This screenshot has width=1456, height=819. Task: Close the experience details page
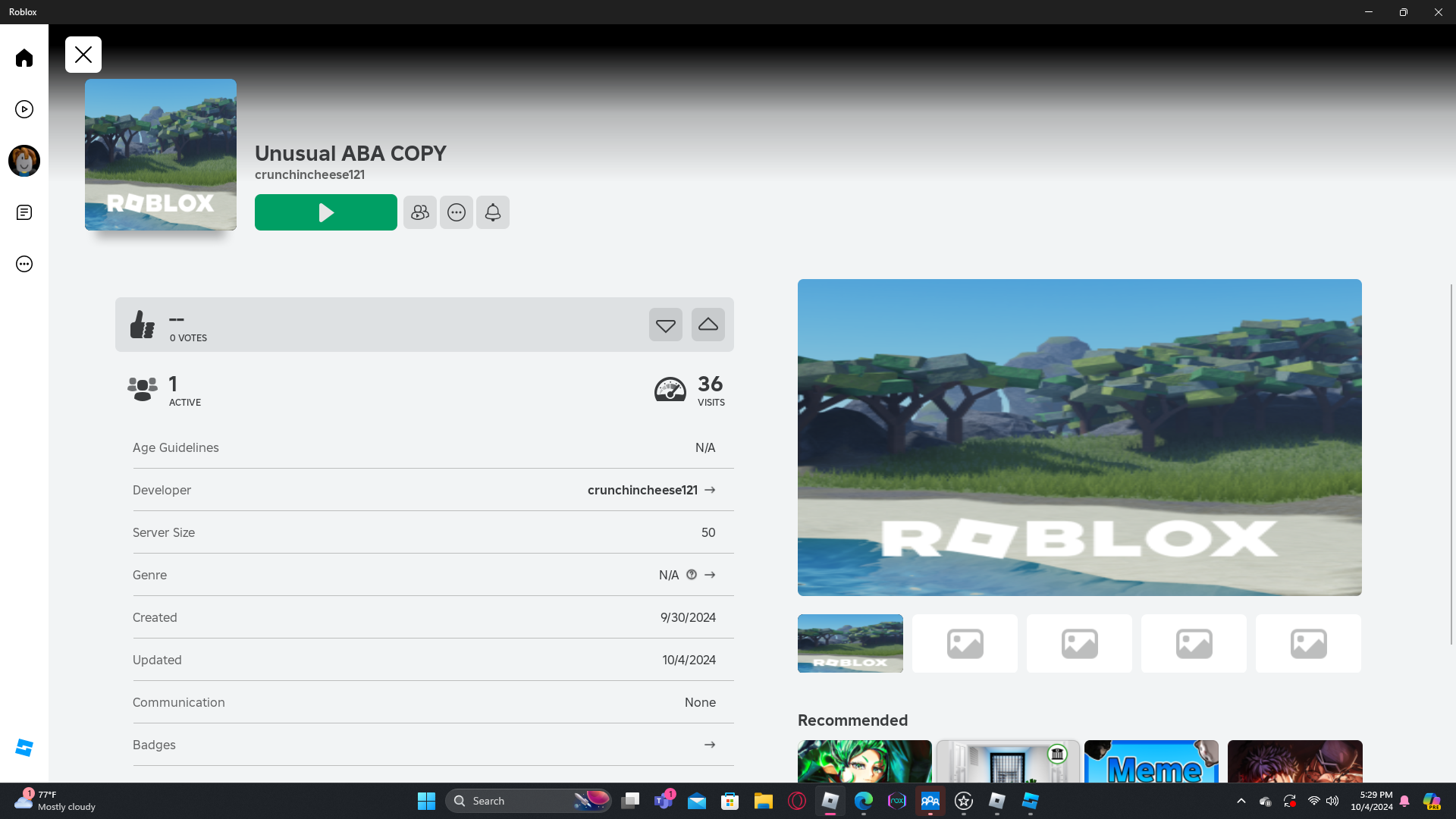(83, 55)
